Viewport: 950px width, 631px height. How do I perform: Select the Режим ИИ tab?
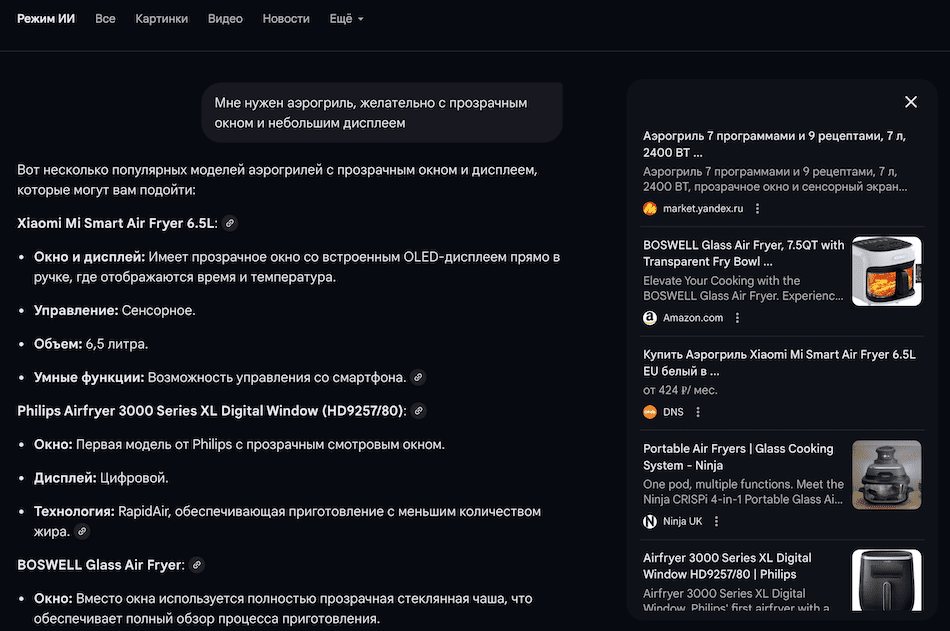pos(46,19)
